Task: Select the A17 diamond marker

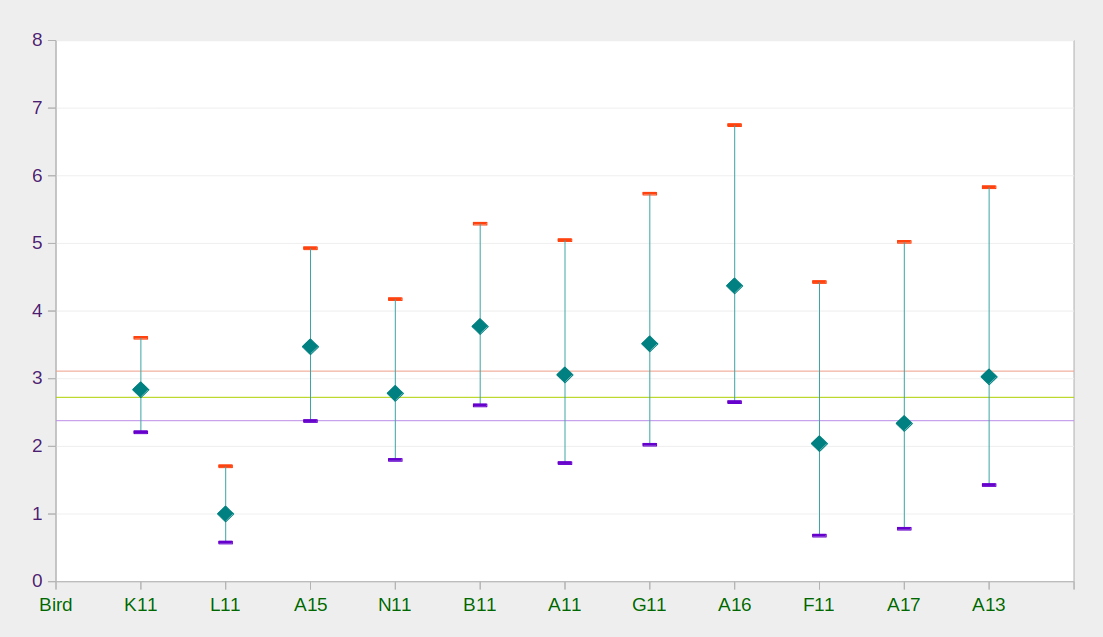Action: coord(904,423)
